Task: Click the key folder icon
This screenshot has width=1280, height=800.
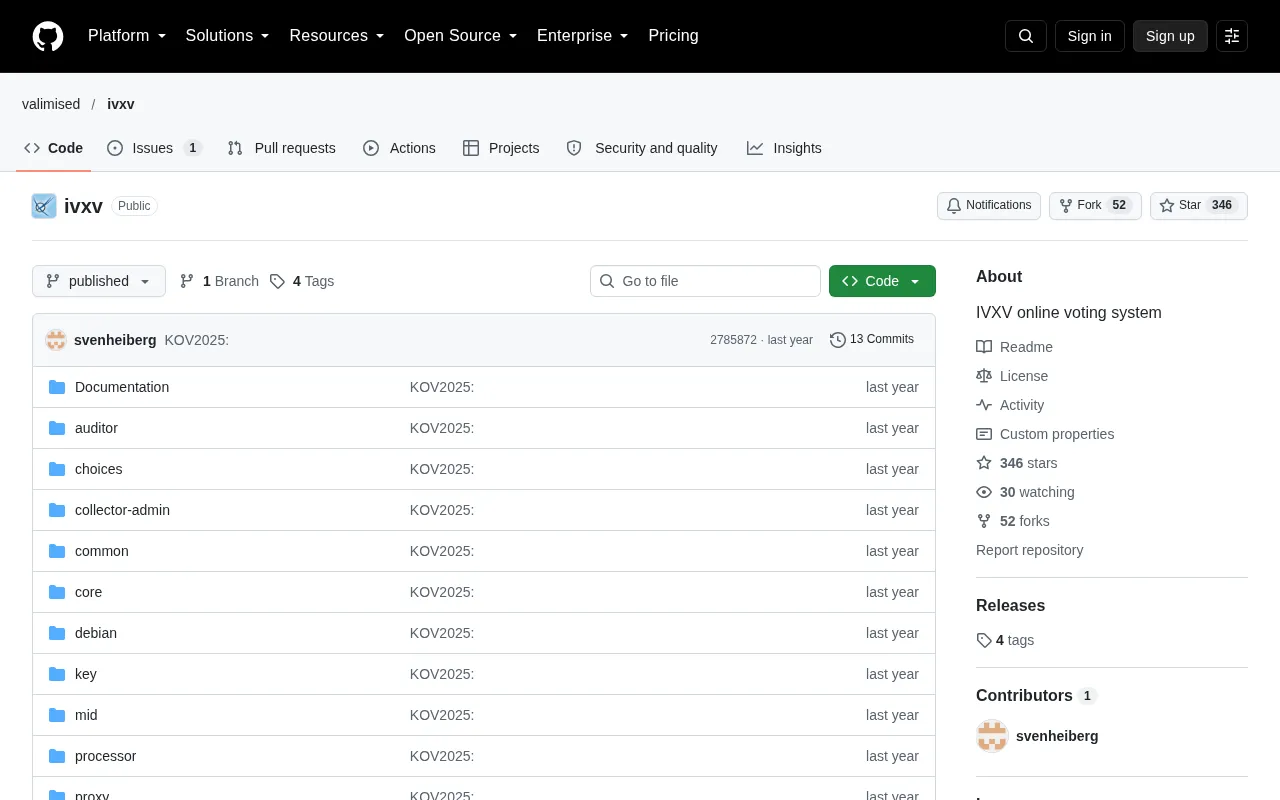Action: pyautogui.click(x=57, y=674)
